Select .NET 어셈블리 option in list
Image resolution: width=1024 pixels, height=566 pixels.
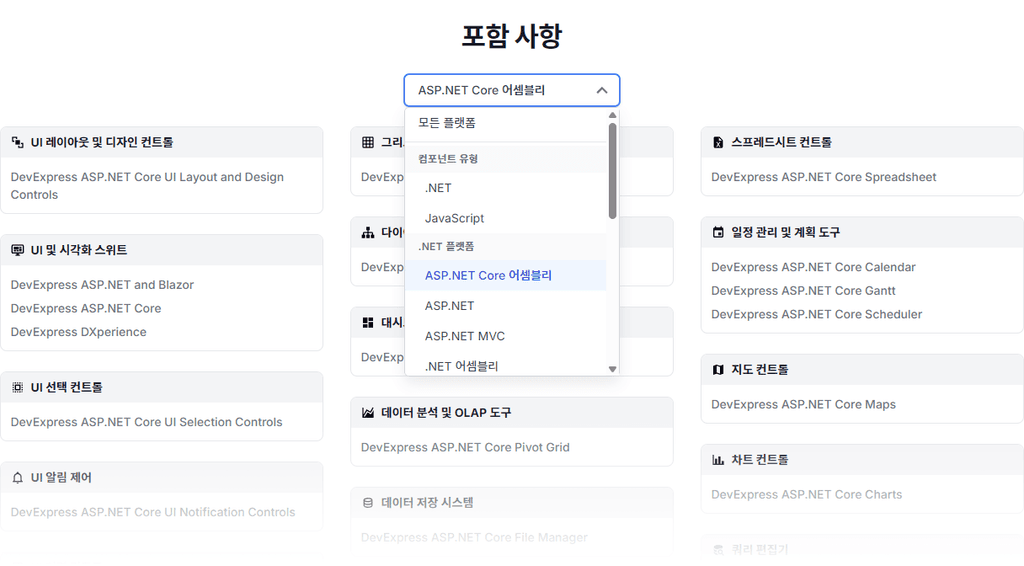(505, 366)
